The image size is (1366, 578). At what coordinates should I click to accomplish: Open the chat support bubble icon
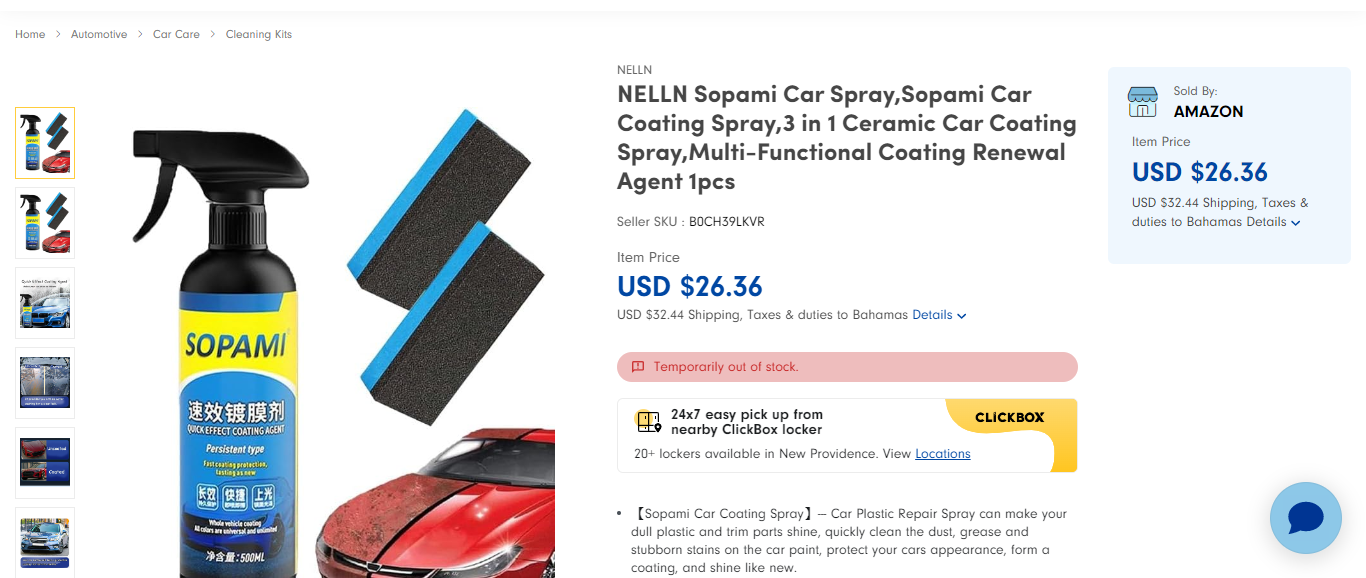[1305, 518]
